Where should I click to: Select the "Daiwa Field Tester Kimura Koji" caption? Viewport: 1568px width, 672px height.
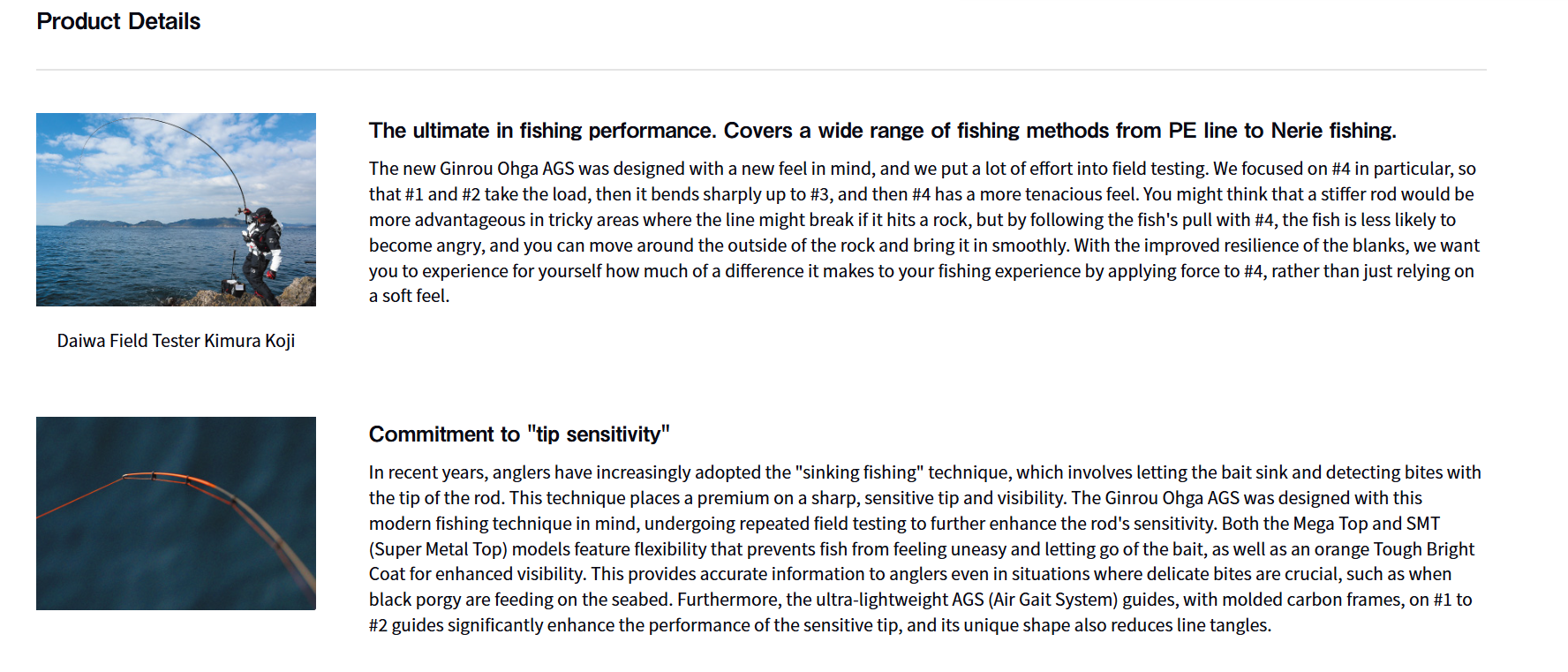tap(176, 341)
